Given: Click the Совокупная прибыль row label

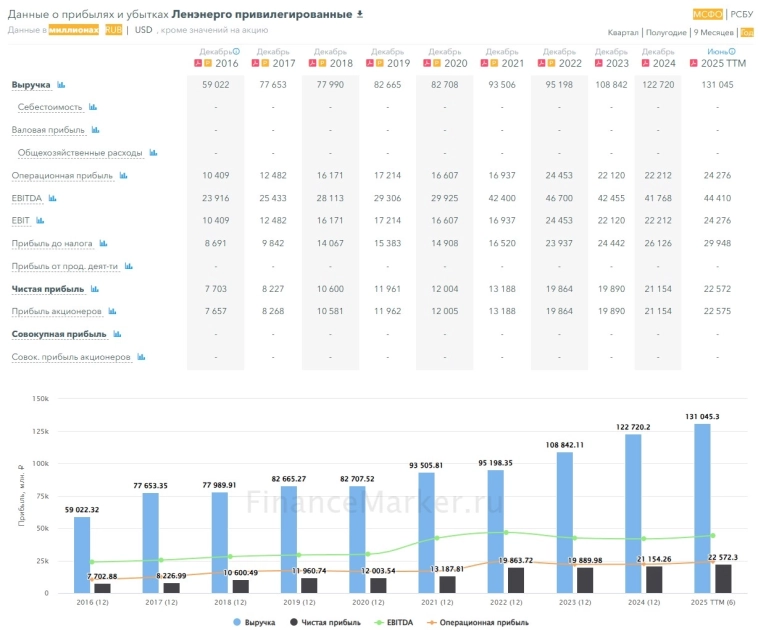Looking at the screenshot, I should 58,334.
